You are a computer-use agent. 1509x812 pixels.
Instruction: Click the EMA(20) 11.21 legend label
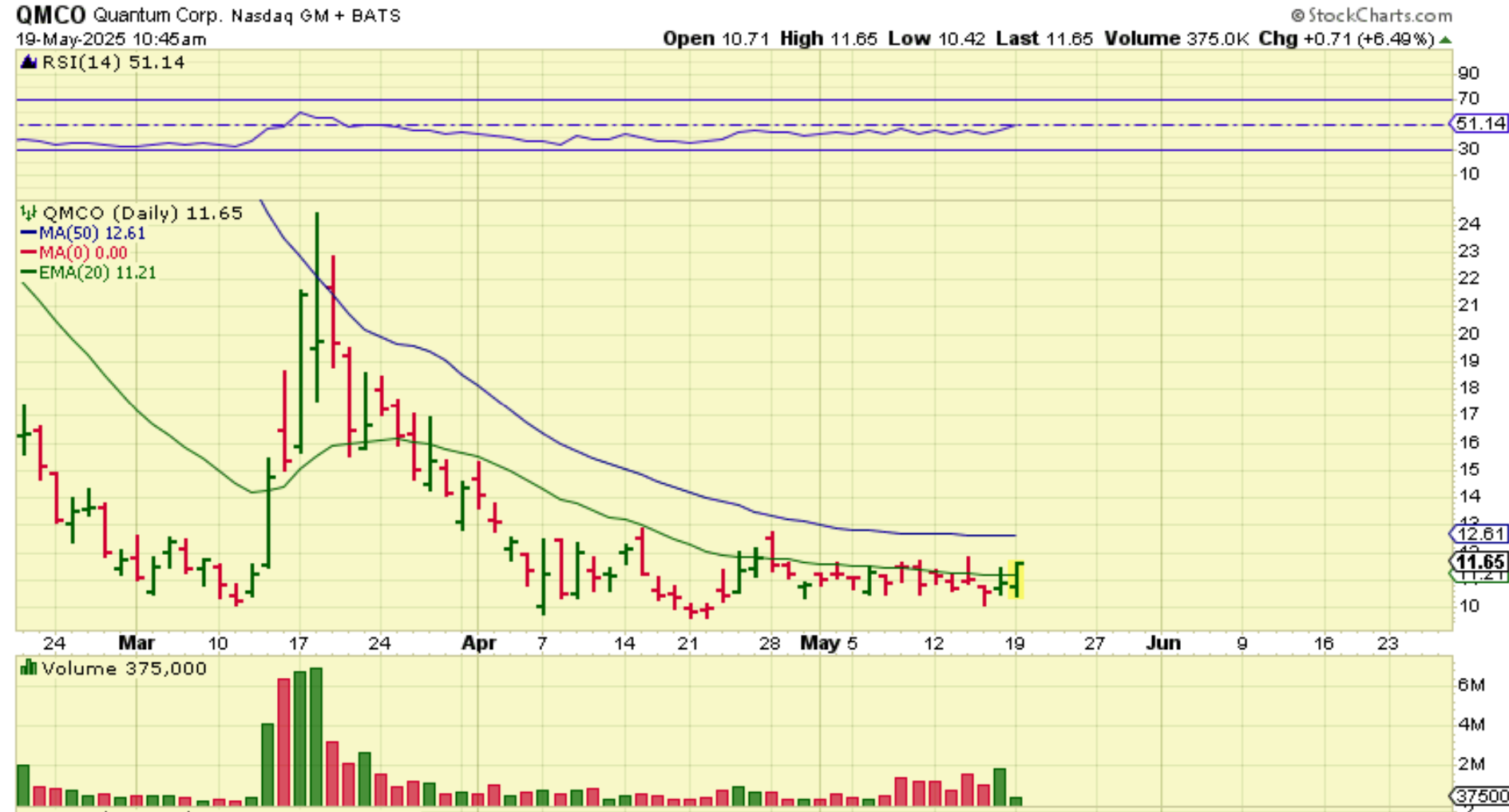pos(97,272)
